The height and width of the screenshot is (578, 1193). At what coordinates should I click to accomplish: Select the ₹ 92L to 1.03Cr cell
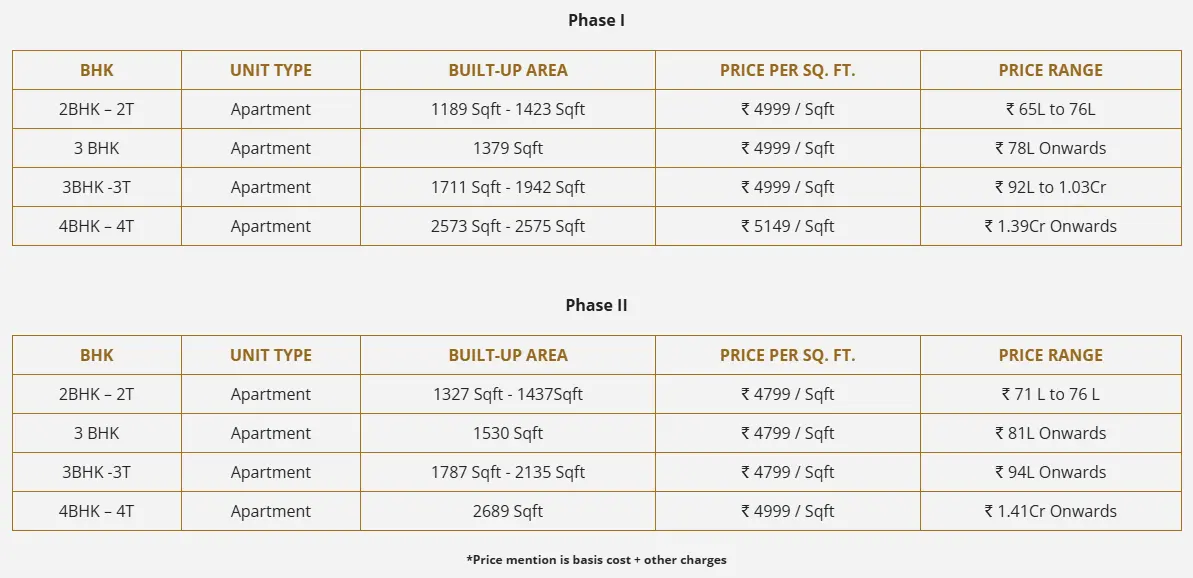(1050, 187)
